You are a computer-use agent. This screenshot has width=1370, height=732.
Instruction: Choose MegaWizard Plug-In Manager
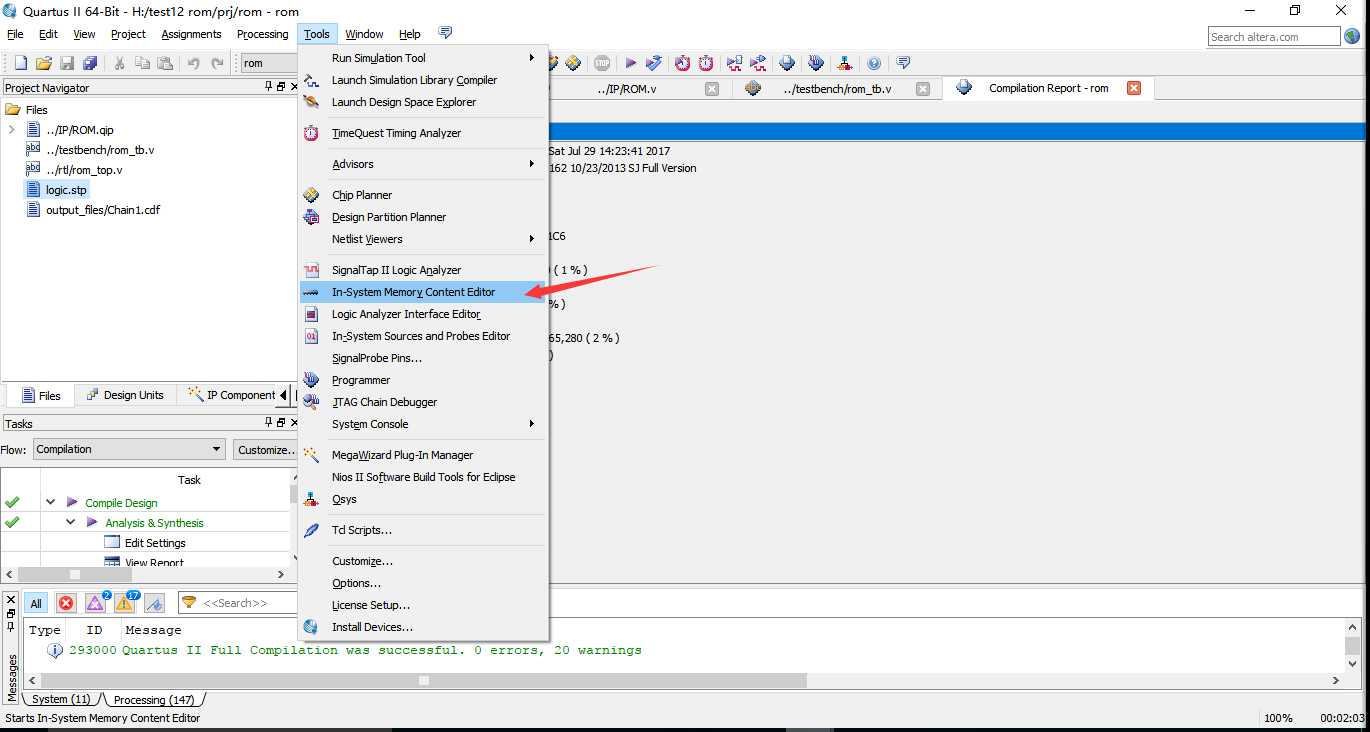pyautogui.click(x=423, y=455)
